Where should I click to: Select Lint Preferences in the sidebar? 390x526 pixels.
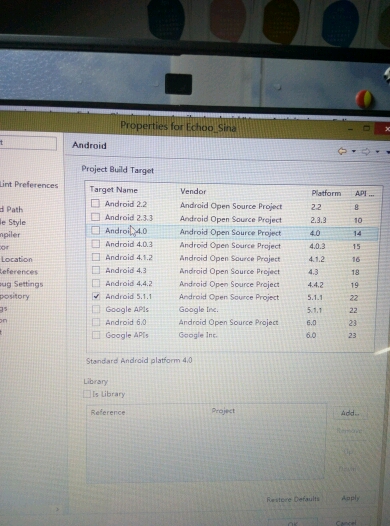tap(29, 185)
